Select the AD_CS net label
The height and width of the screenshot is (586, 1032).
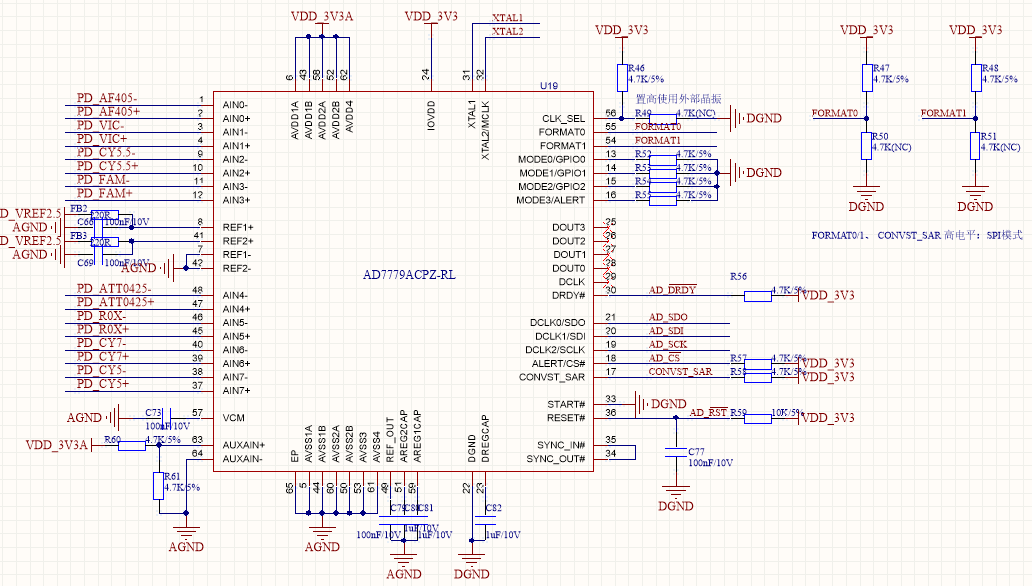tap(664, 358)
